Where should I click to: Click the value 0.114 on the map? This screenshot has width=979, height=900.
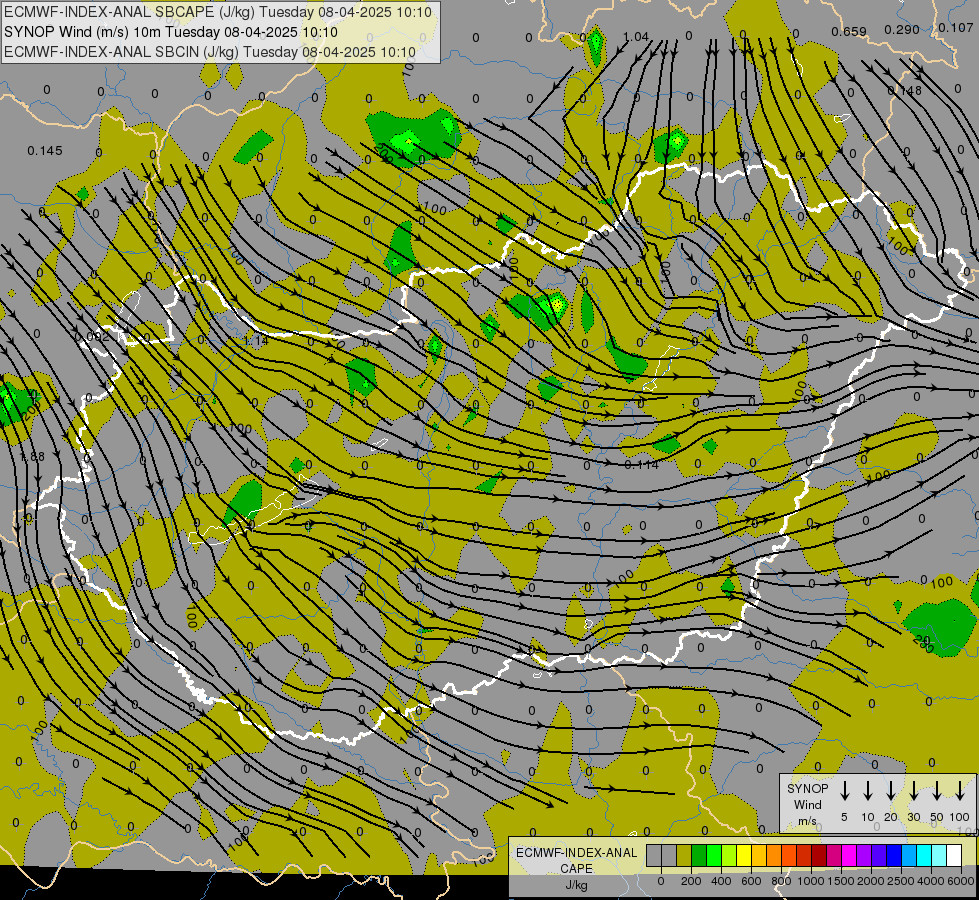641,465
